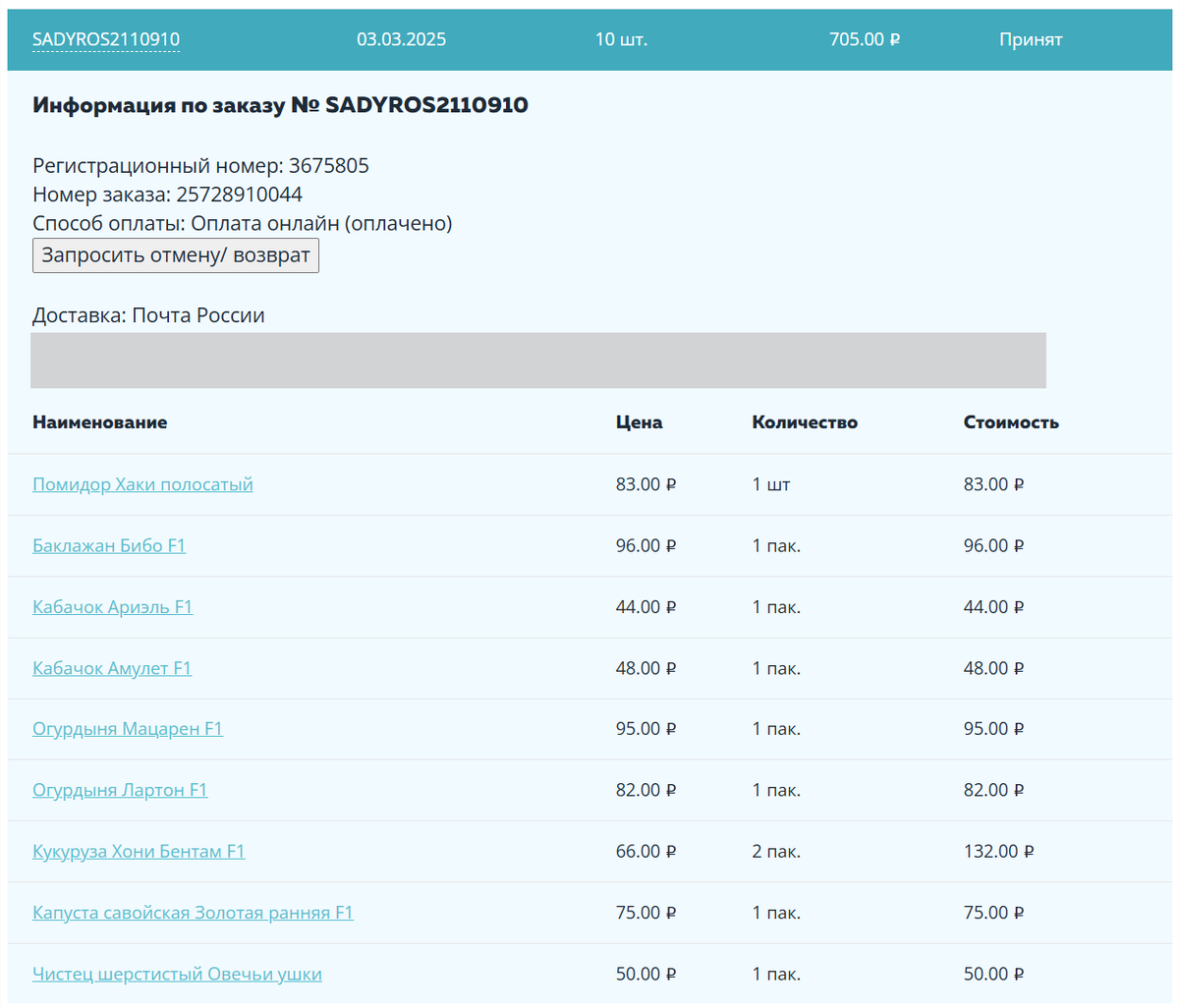Click the Наименование column header

(x=99, y=422)
